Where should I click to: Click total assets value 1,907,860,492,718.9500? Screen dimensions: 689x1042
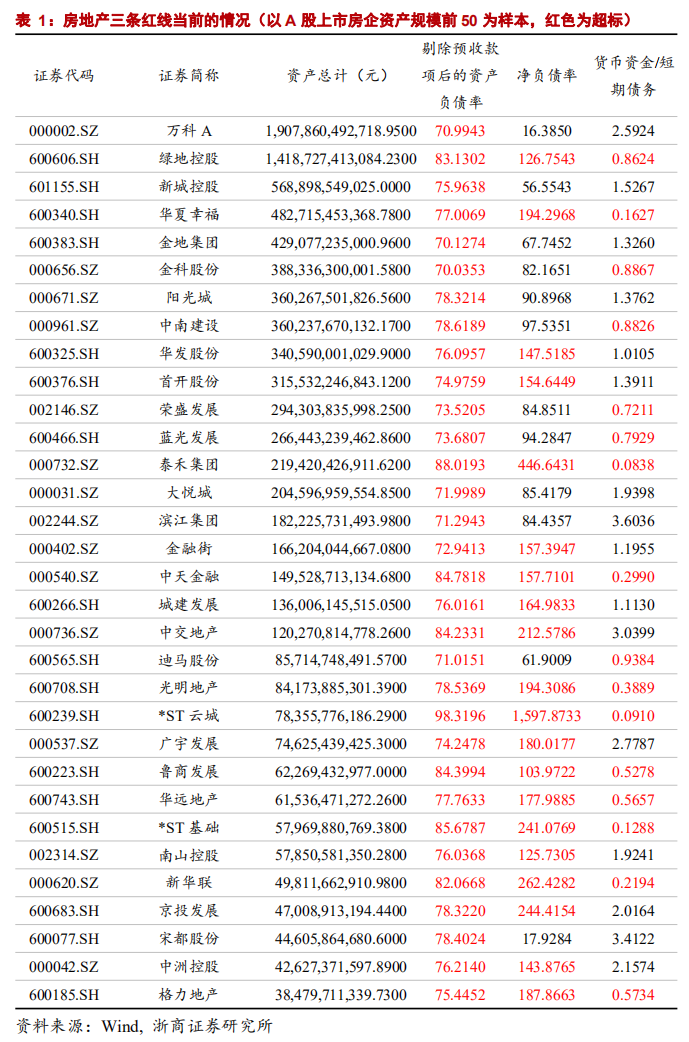(x=341, y=131)
